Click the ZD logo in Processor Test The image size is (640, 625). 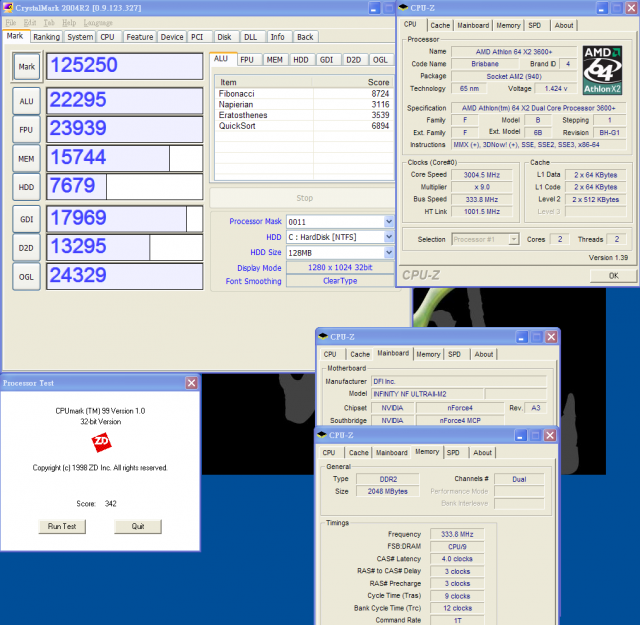point(101,442)
